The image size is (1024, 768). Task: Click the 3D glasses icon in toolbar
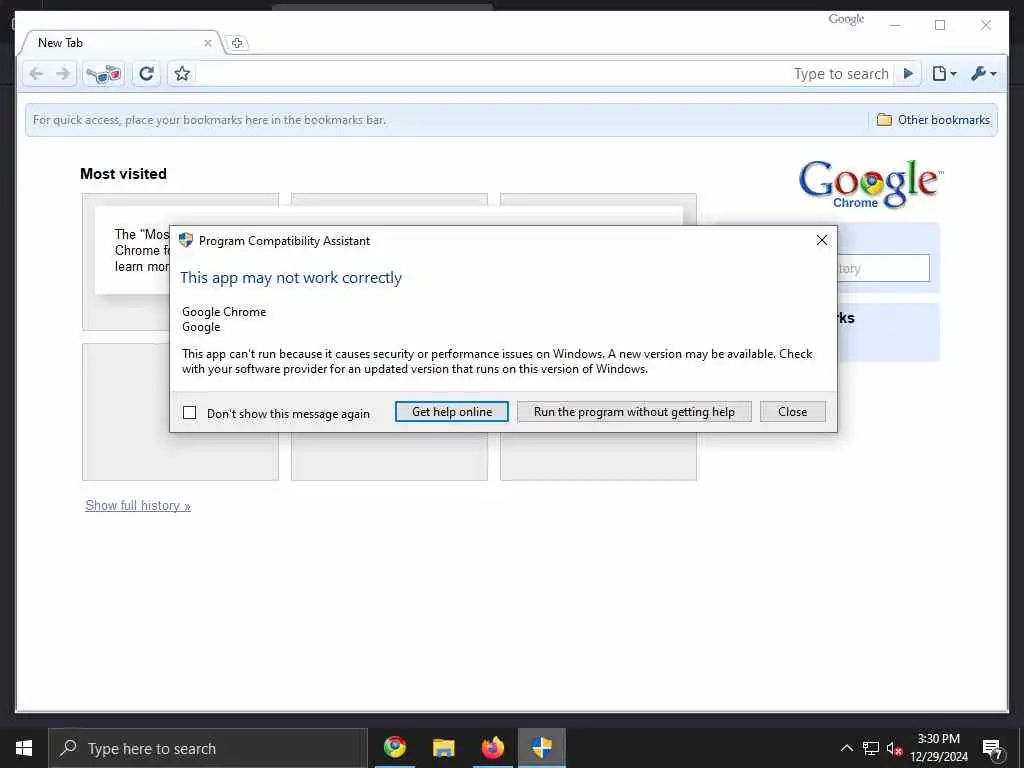coord(104,74)
